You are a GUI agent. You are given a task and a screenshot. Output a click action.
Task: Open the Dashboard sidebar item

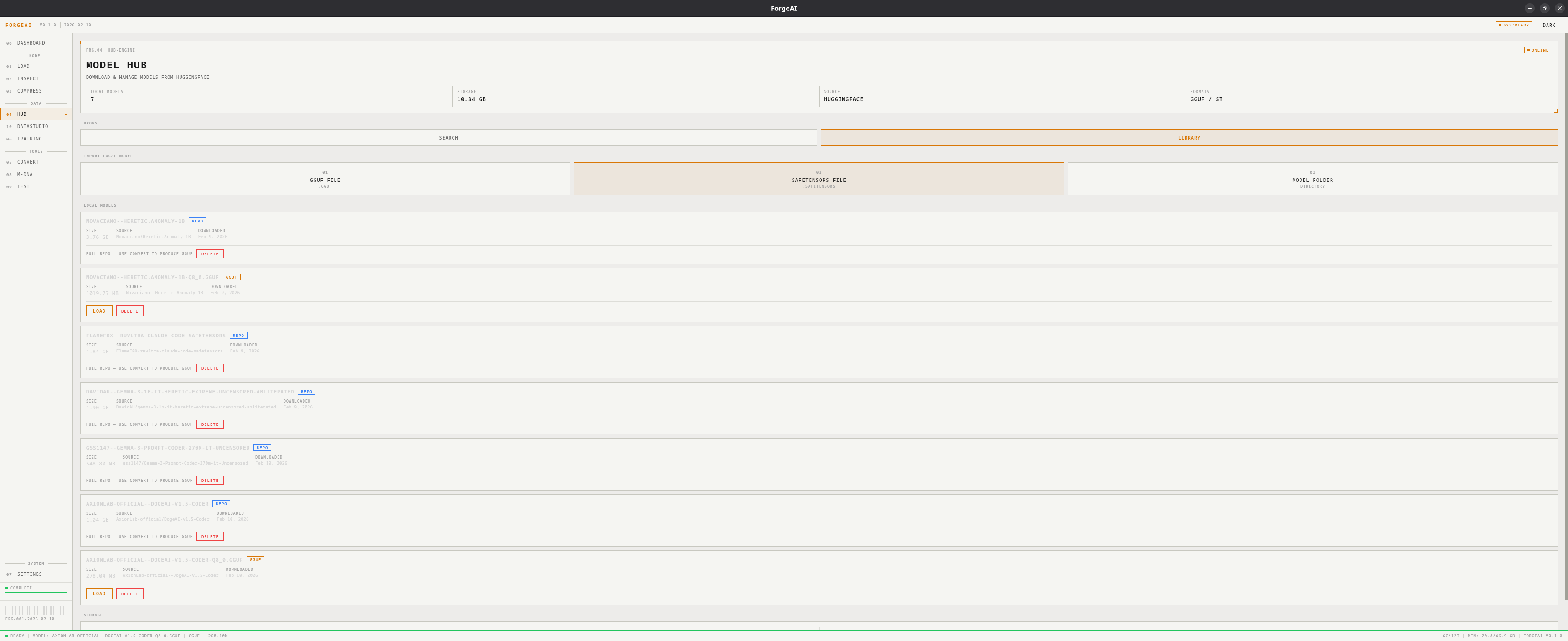point(31,43)
